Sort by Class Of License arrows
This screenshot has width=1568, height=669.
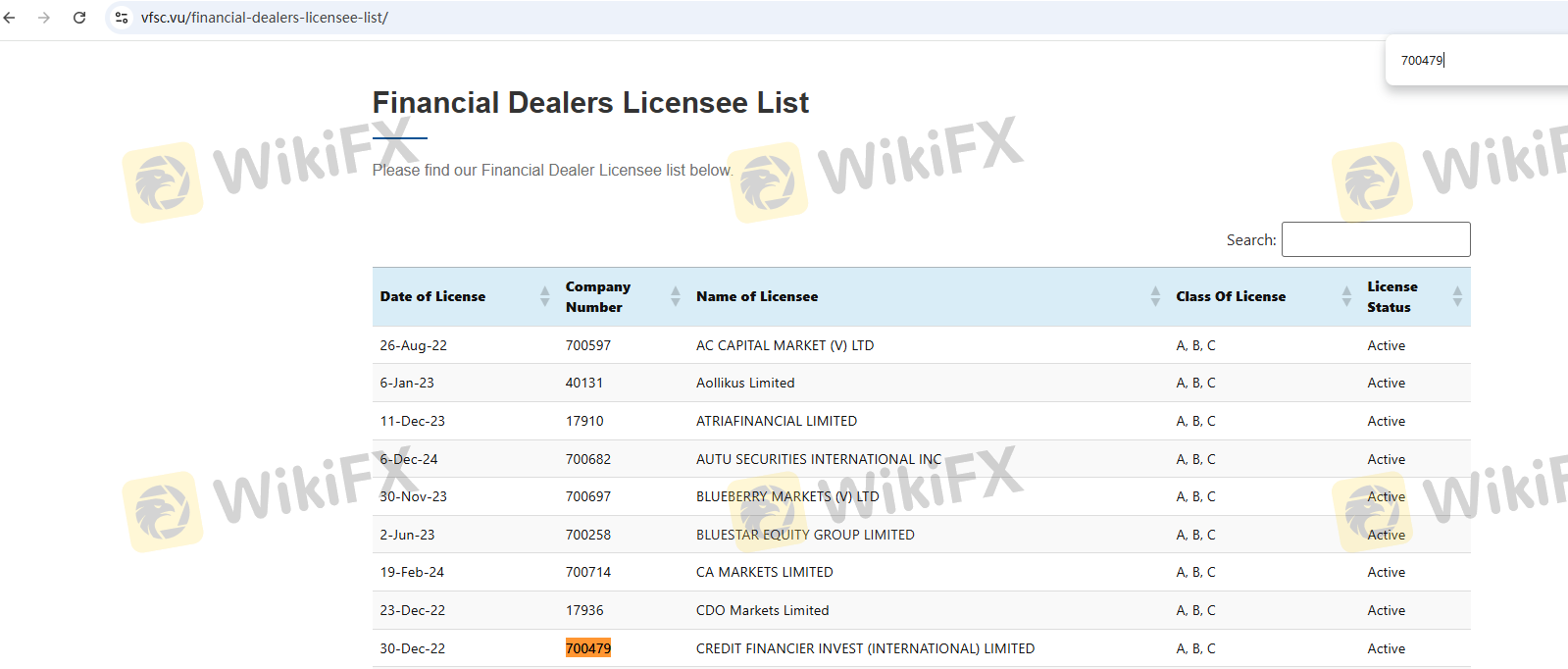tap(1346, 296)
